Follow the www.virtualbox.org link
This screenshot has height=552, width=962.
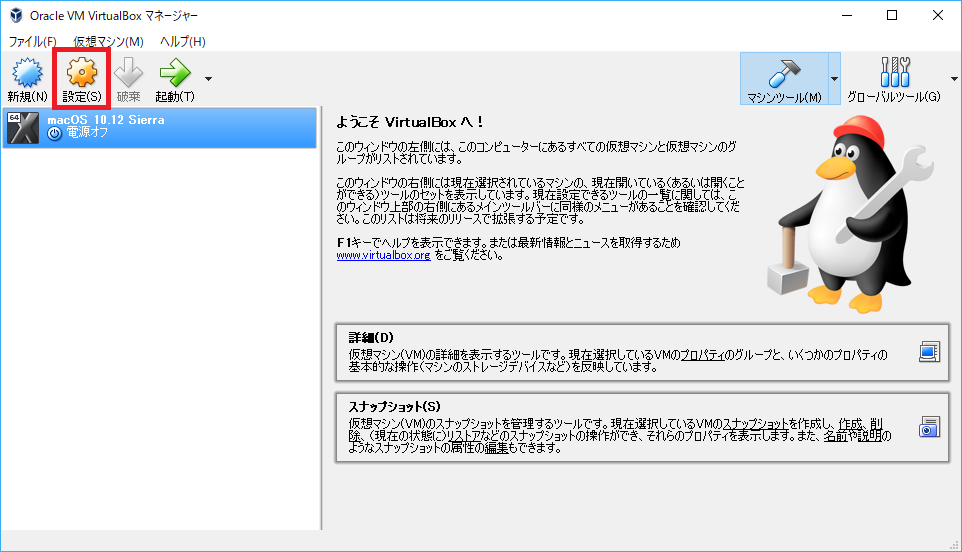coord(383,255)
